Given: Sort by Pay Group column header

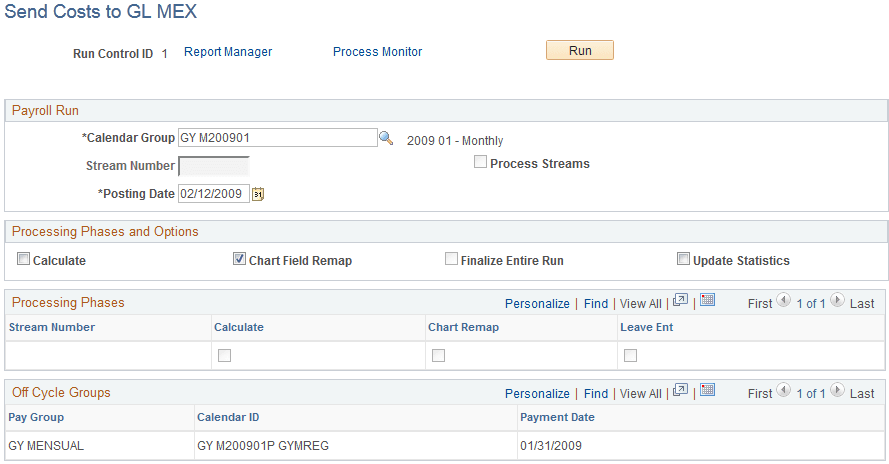Looking at the screenshot, I should pyautogui.click(x=36, y=417).
